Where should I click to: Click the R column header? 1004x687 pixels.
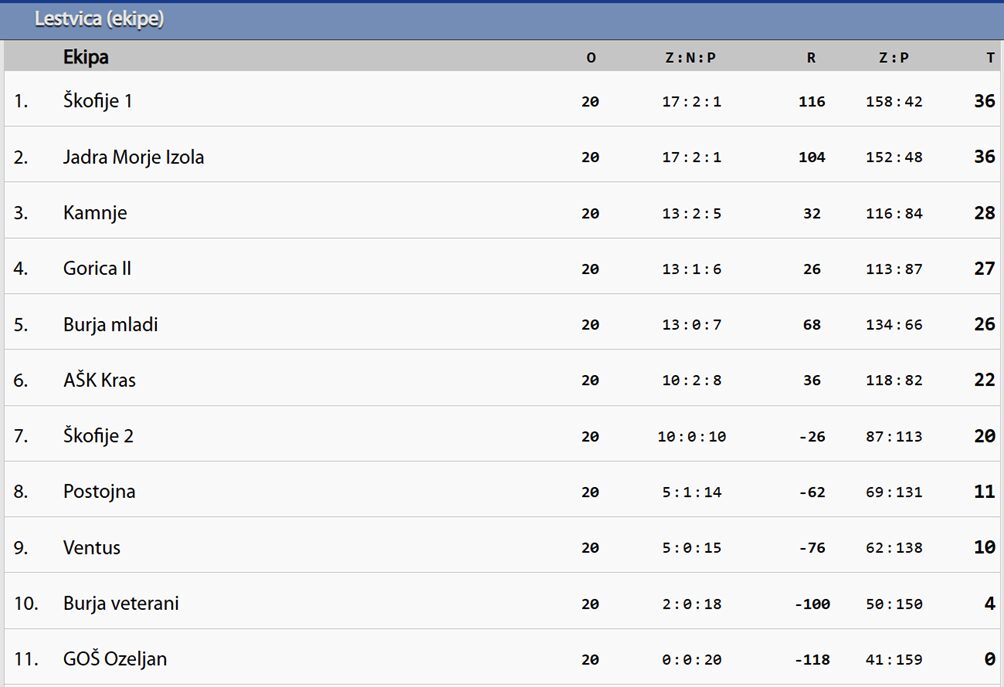click(811, 58)
